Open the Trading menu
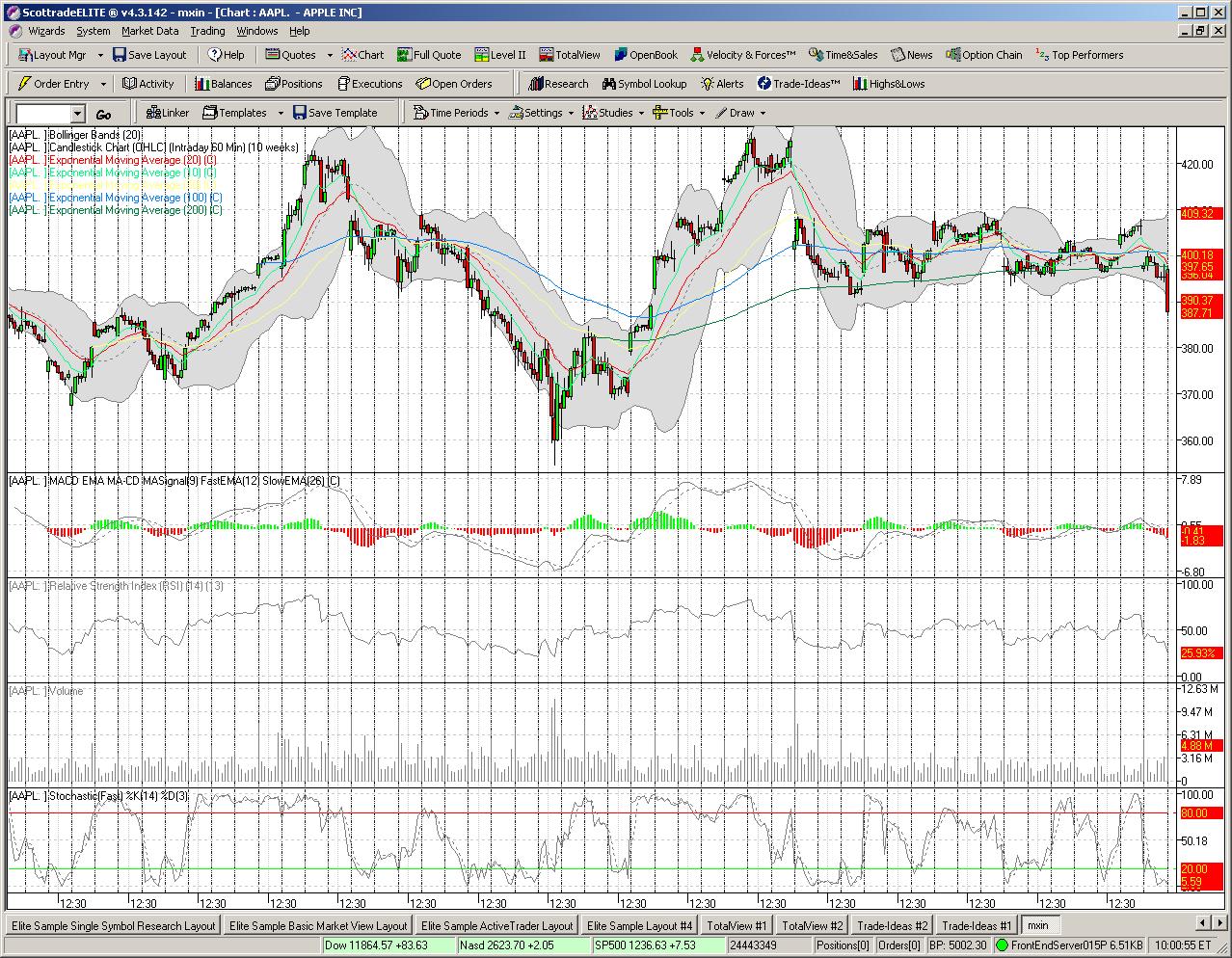Screen dimensions: 1232x958 tap(207, 31)
